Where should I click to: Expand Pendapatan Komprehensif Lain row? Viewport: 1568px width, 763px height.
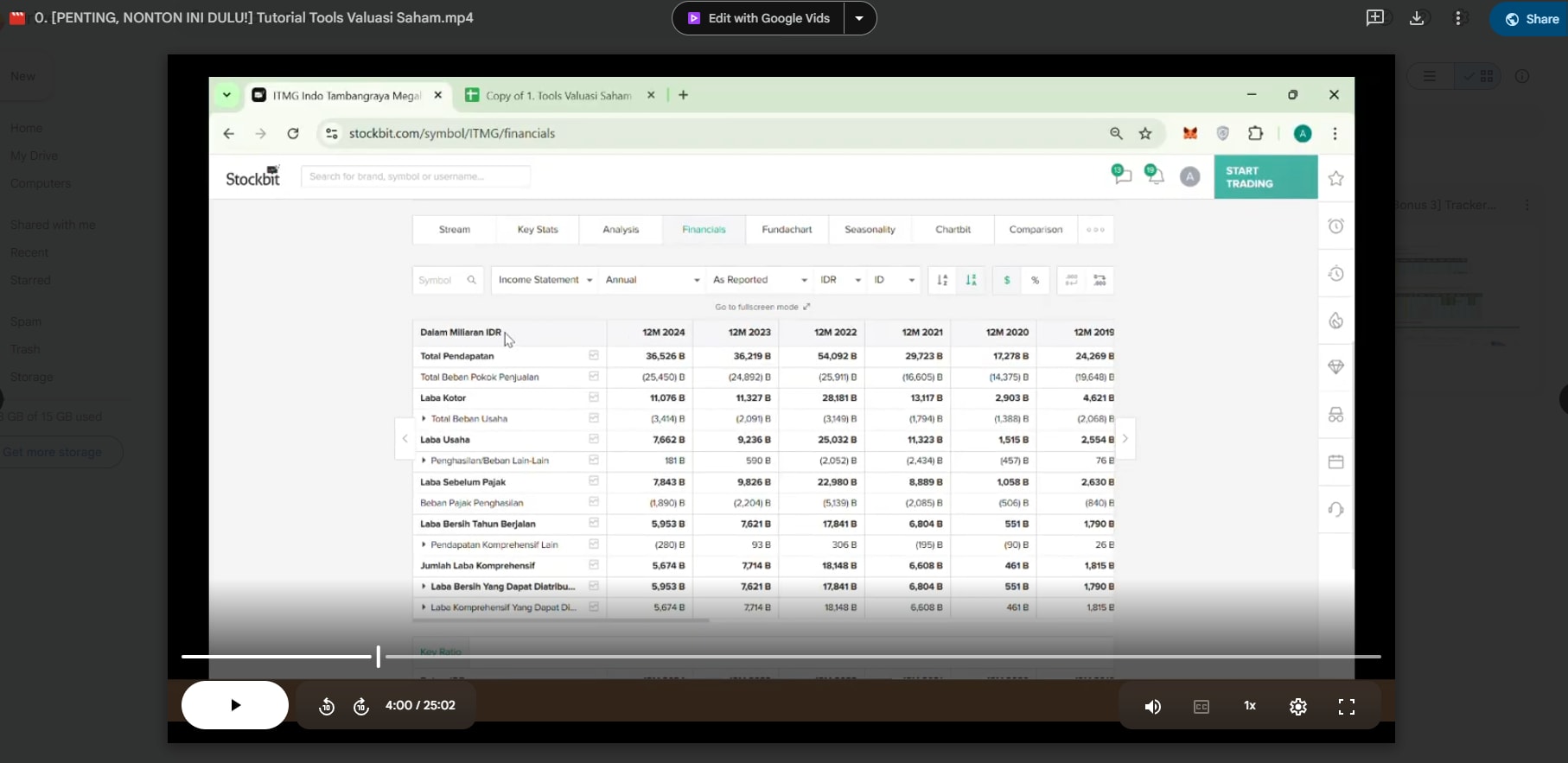424,544
